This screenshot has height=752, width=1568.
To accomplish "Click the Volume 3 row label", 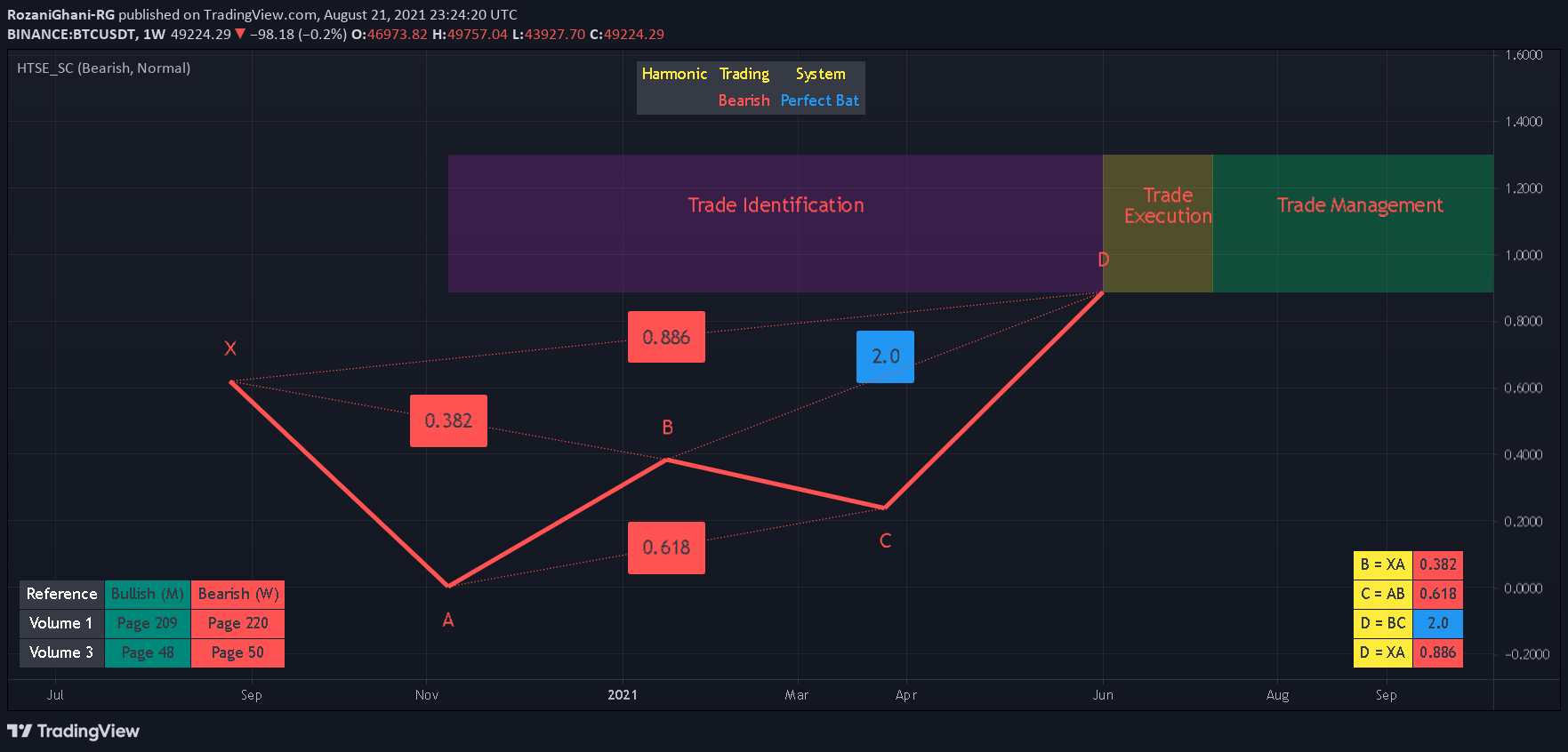I will tap(61, 652).
